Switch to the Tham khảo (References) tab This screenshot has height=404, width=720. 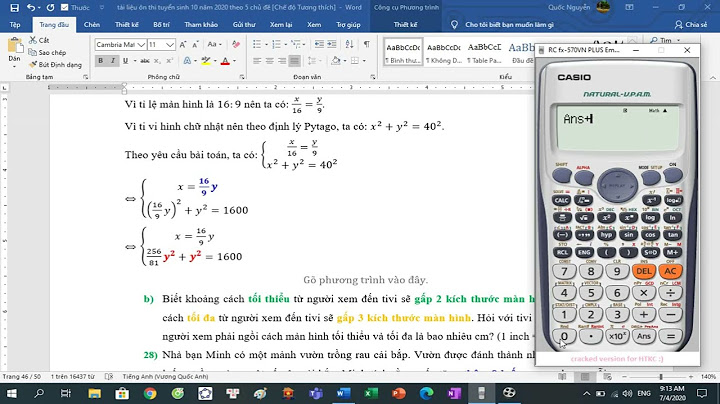(x=201, y=24)
